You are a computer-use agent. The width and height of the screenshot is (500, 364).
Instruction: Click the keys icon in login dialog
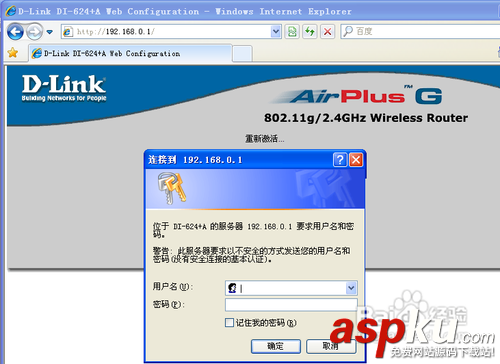point(172,188)
